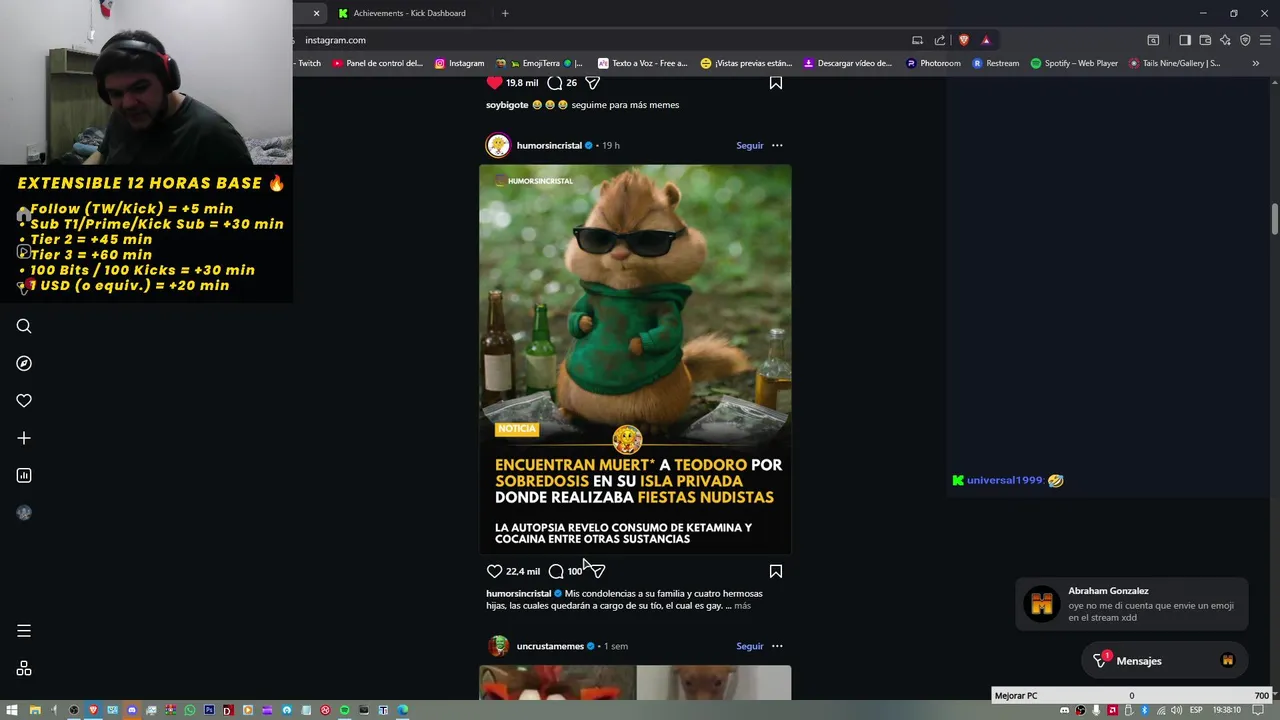Share the humorsincristal post via paper plane
Image resolution: width=1280 pixels, height=720 pixels.
click(x=597, y=571)
